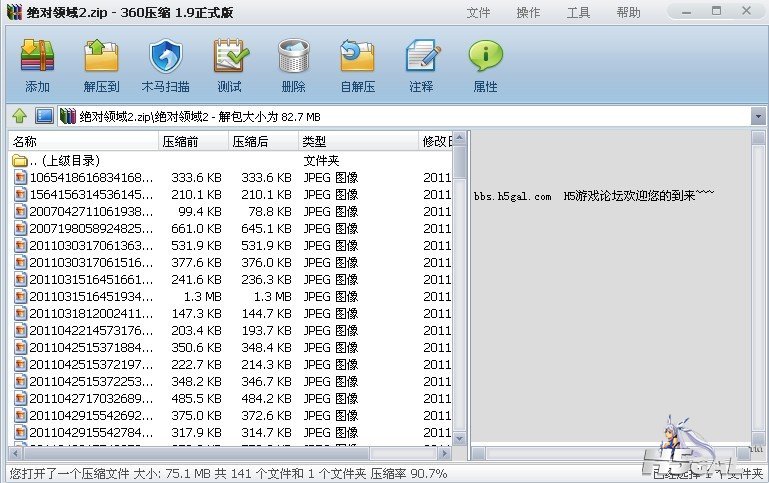Screen dimensions: 769x483
Task: Open the 帮助 (Help) menu
Action: (628, 13)
